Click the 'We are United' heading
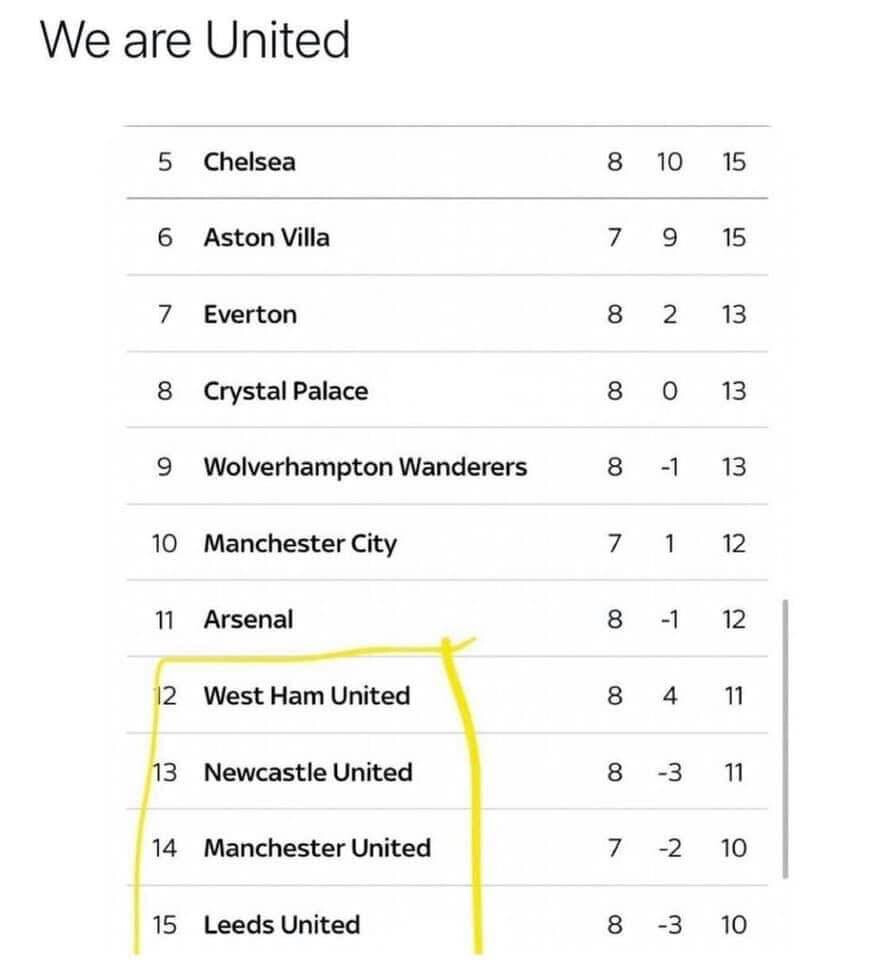 (195, 41)
